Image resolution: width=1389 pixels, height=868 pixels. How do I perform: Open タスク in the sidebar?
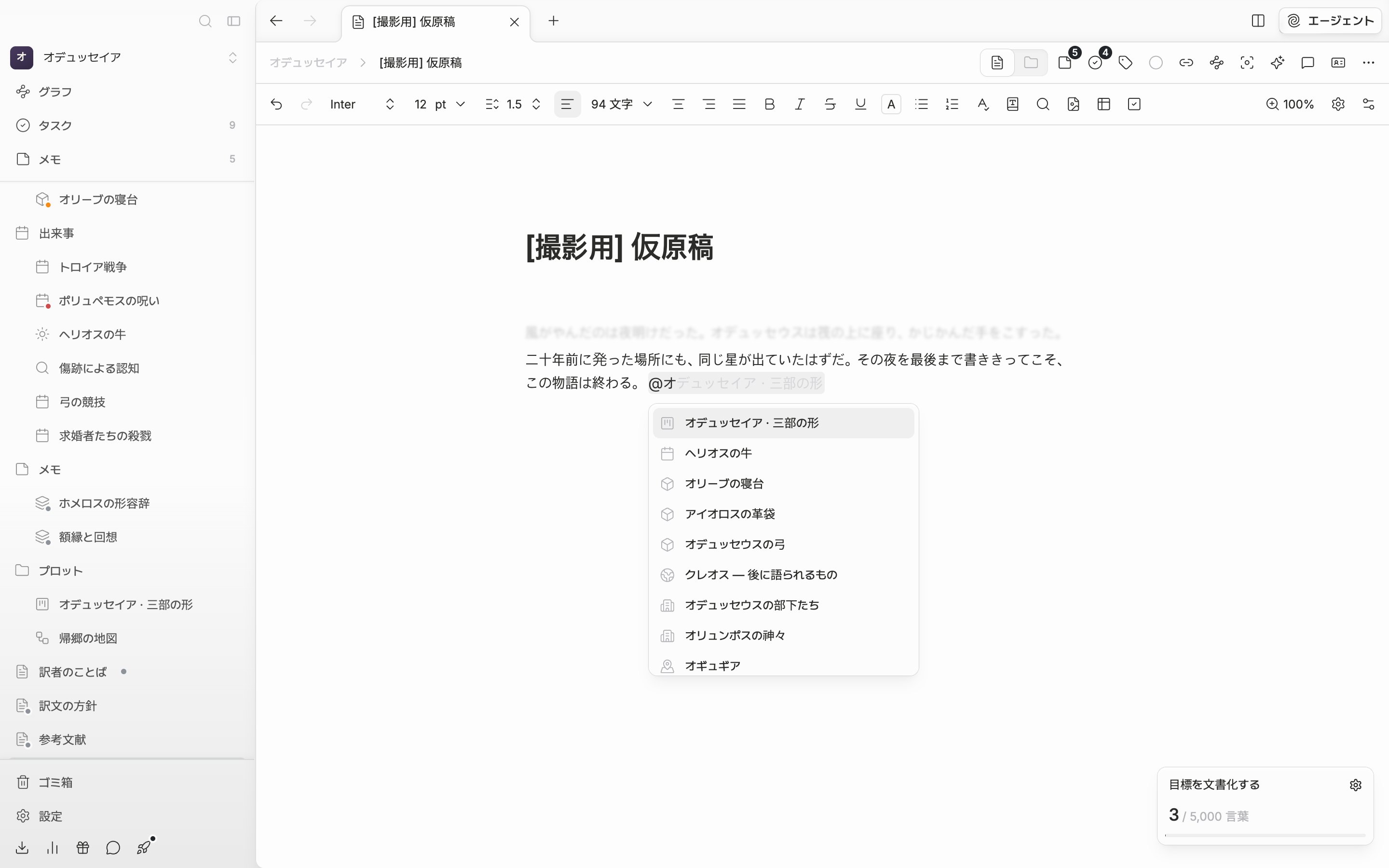pyautogui.click(x=127, y=125)
